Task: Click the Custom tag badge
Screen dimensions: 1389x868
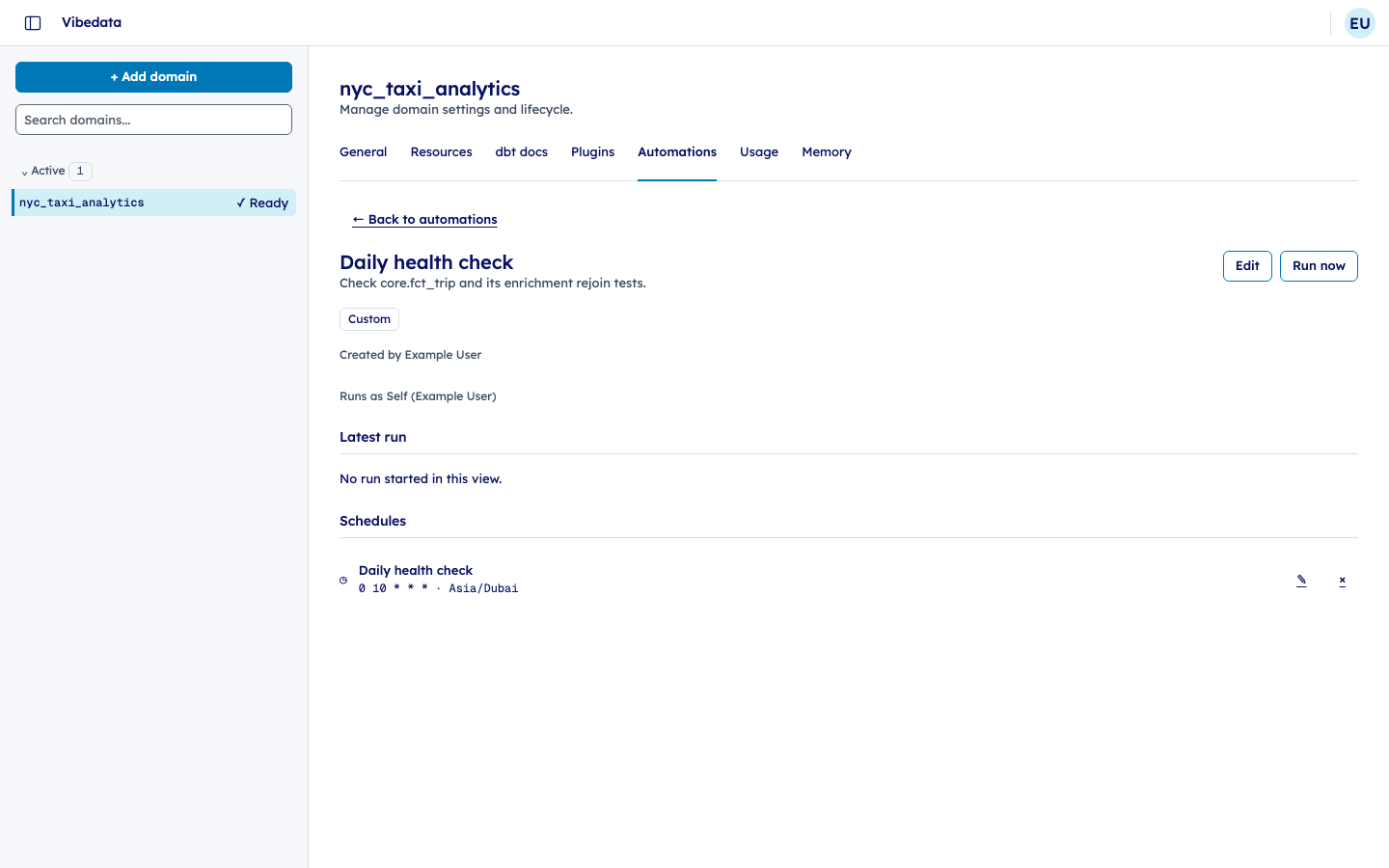Action: pos(369,319)
